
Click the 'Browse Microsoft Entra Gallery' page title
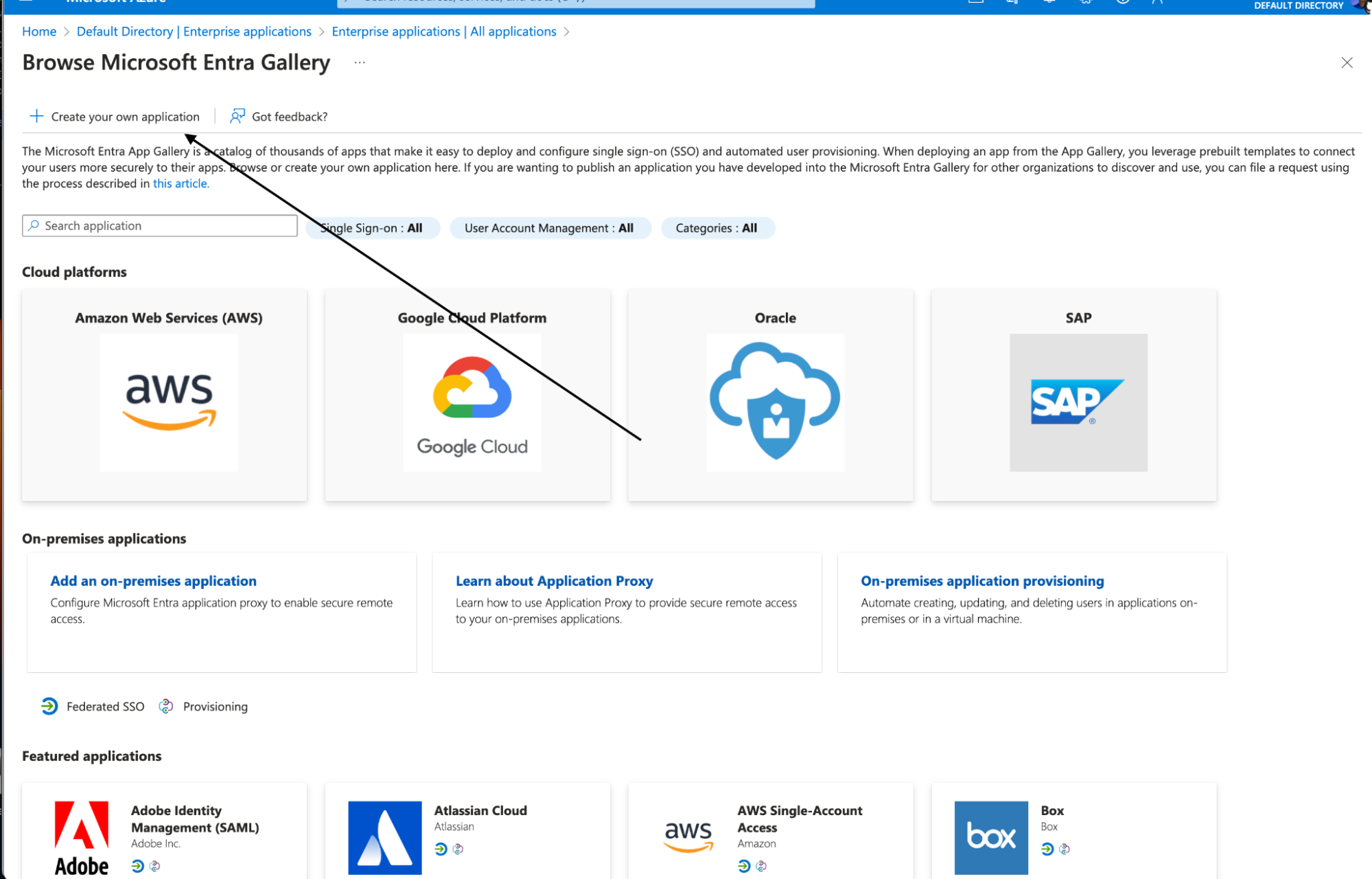click(x=176, y=62)
